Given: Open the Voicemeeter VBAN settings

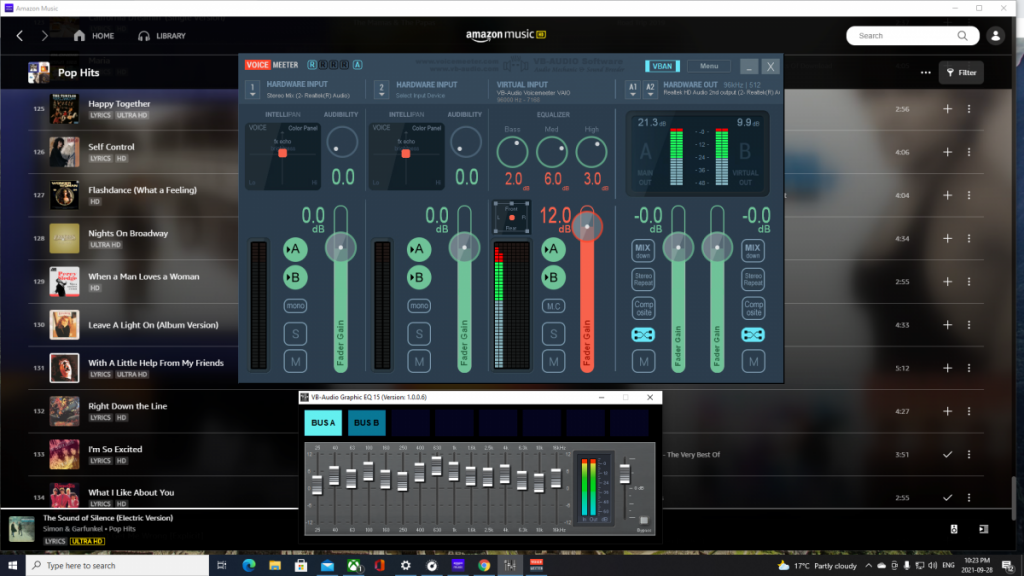Looking at the screenshot, I should [x=662, y=66].
